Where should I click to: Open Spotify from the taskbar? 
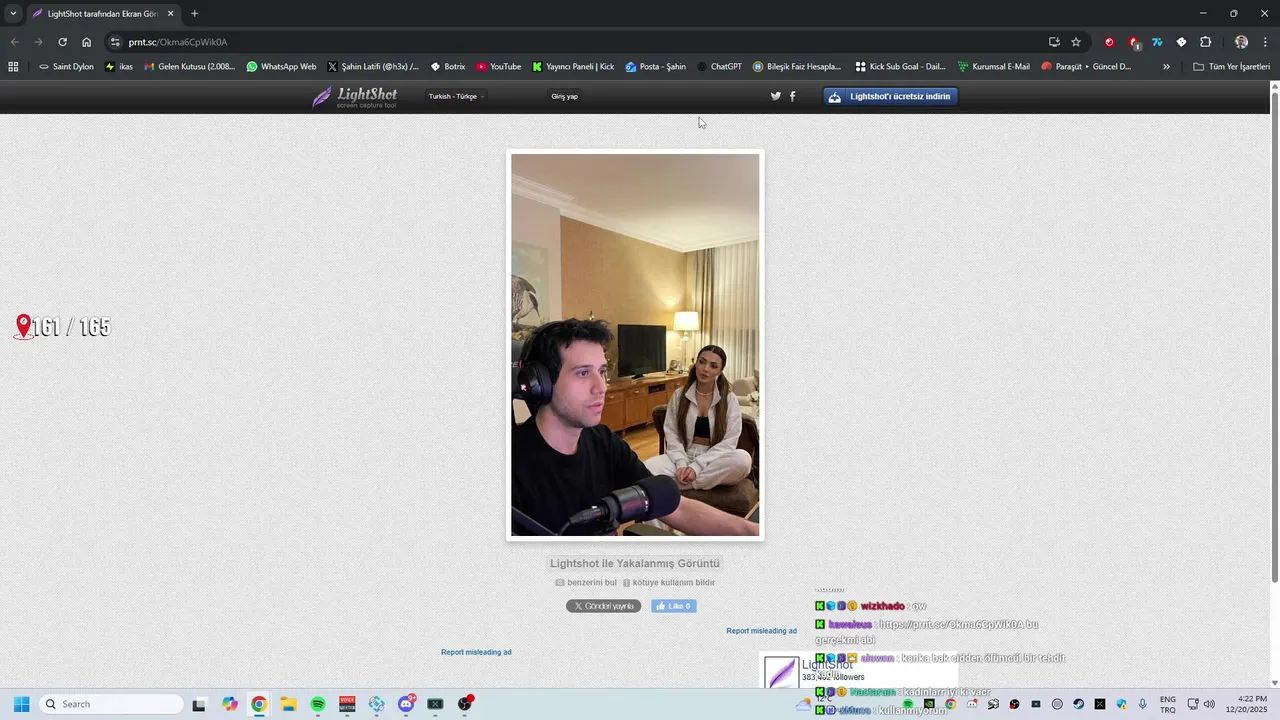click(318, 704)
